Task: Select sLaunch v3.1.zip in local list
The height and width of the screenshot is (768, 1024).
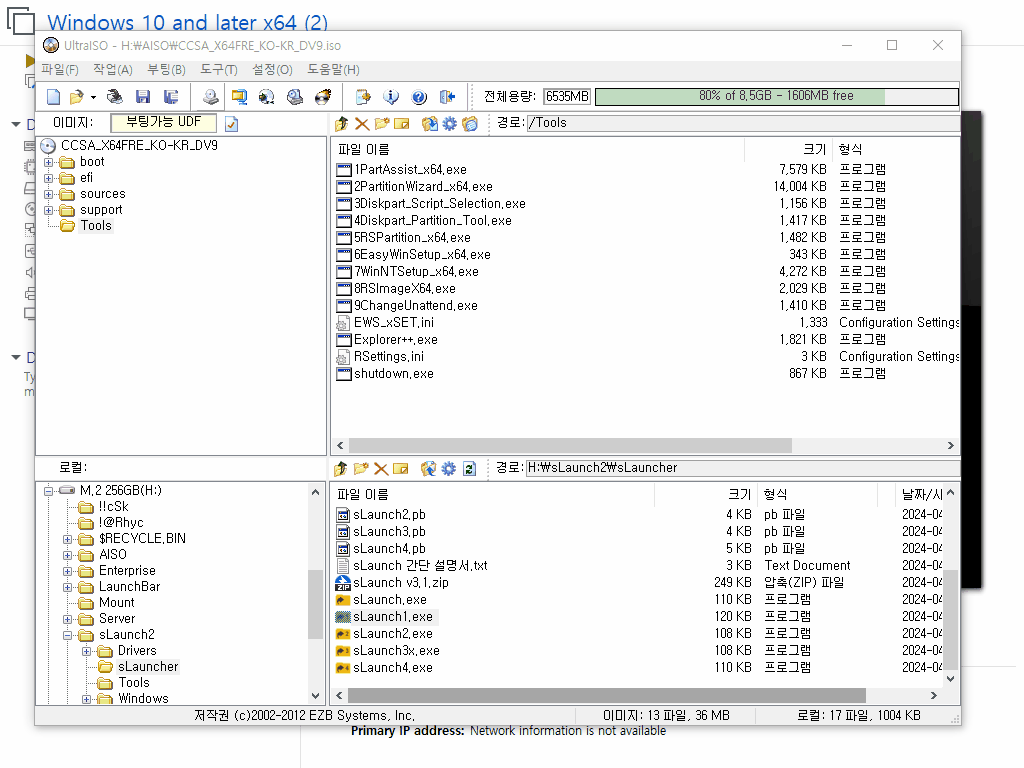Action: point(400,583)
